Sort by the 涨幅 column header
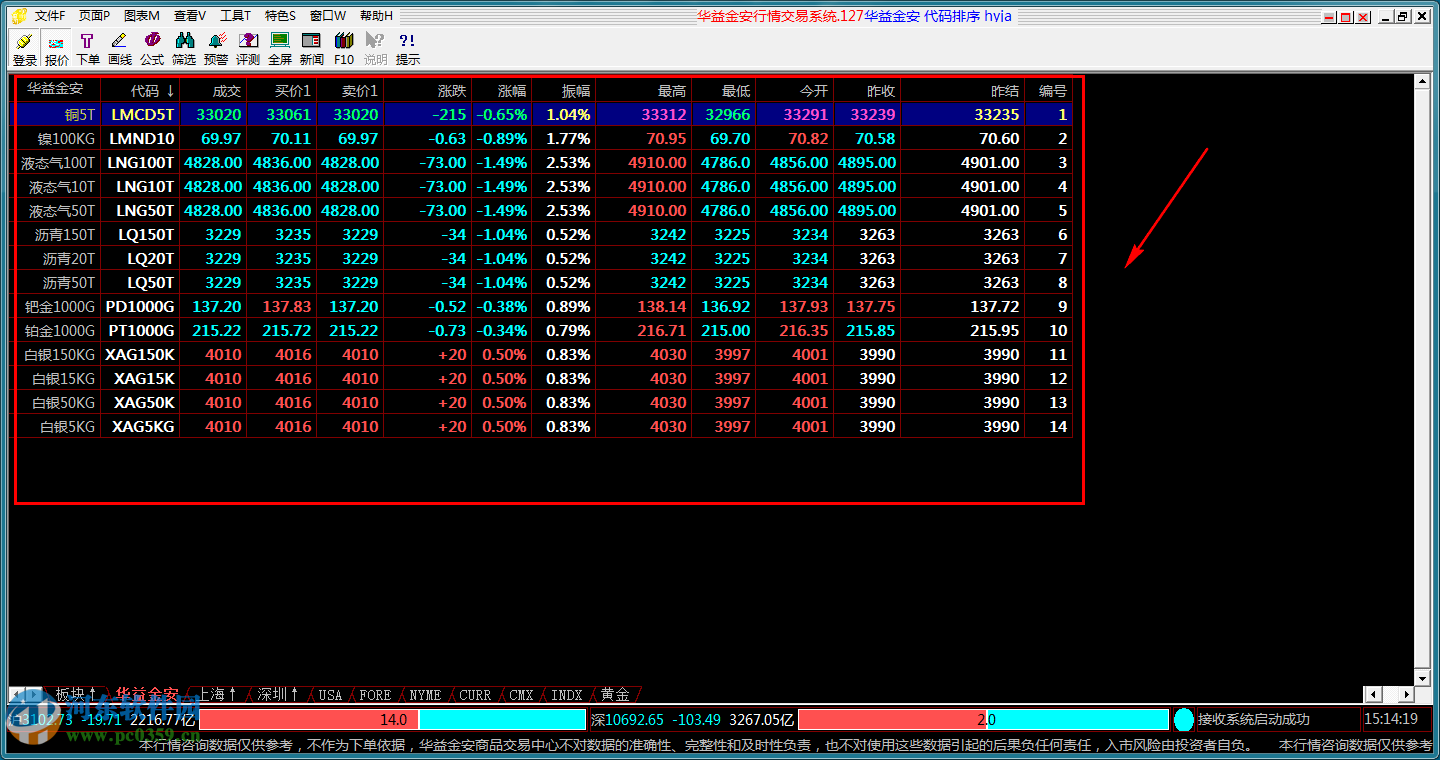Image resolution: width=1440 pixels, height=760 pixels. (x=501, y=90)
